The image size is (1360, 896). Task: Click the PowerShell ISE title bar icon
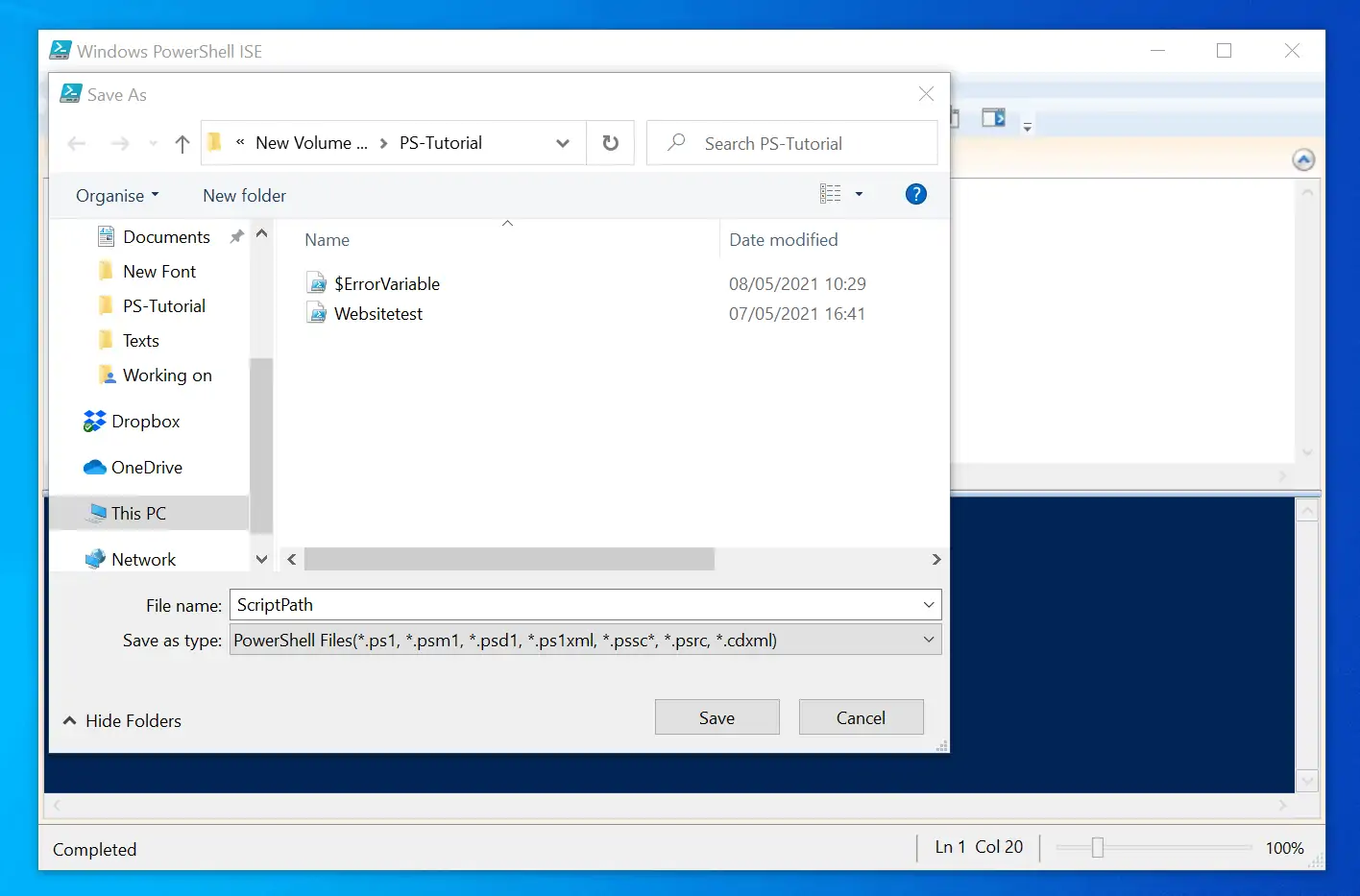61,50
